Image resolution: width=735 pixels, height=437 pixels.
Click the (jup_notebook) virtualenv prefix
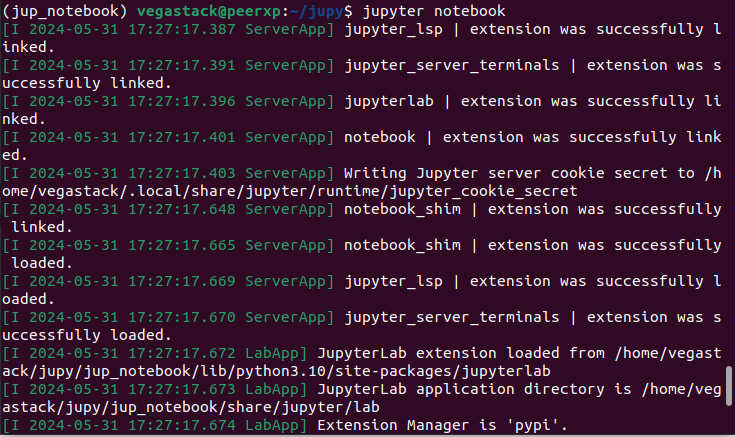[64, 11]
